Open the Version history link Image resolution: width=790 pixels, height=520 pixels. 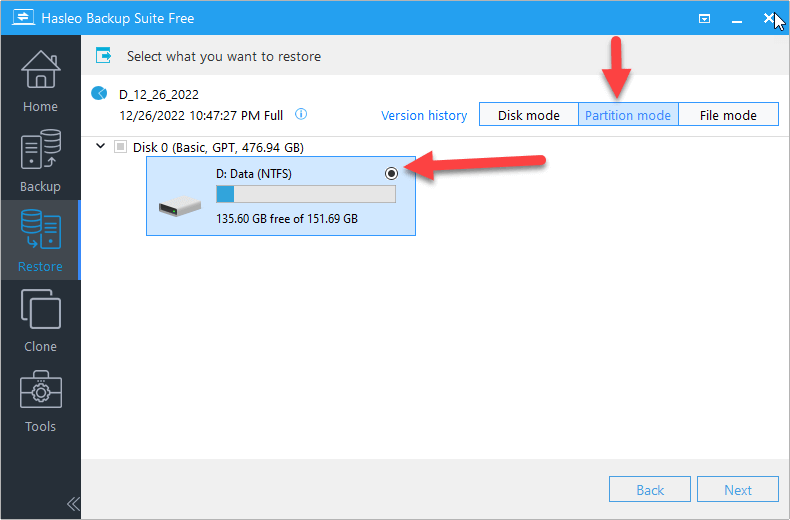(x=424, y=115)
